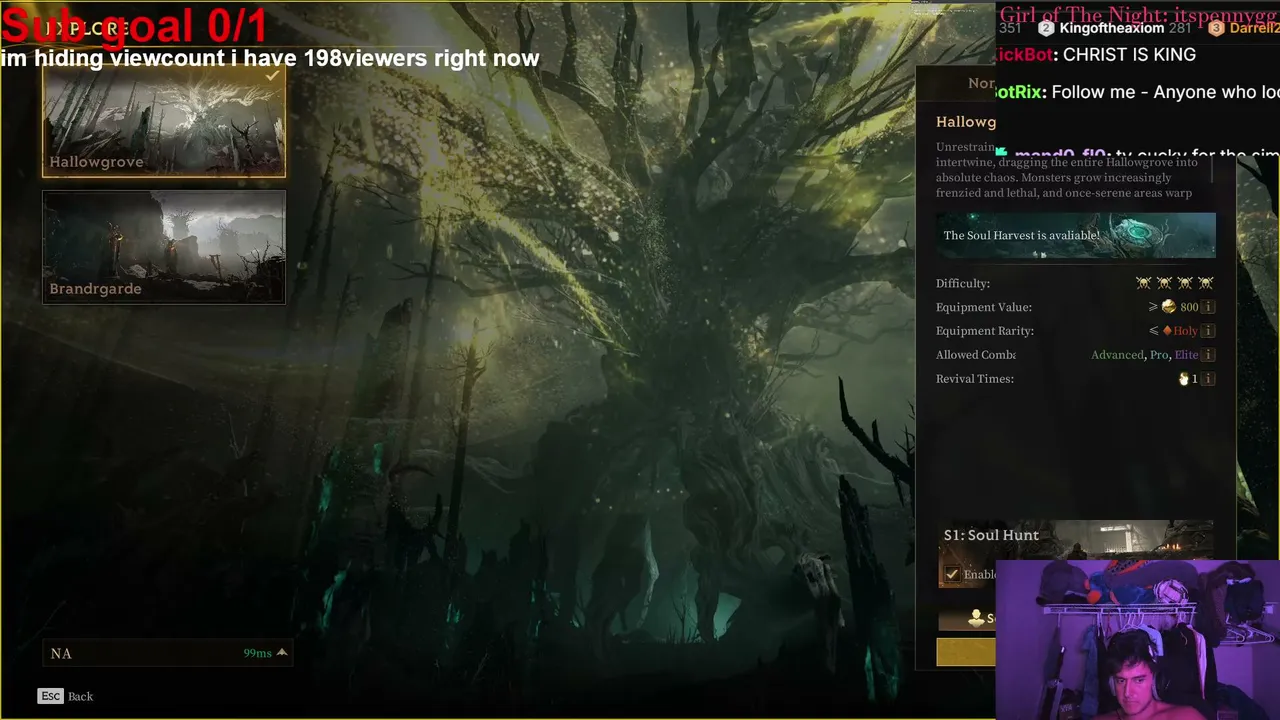Click the revival hand icon
Image resolution: width=1280 pixels, height=720 pixels.
pyautogui.click(x=1183, y=379)
